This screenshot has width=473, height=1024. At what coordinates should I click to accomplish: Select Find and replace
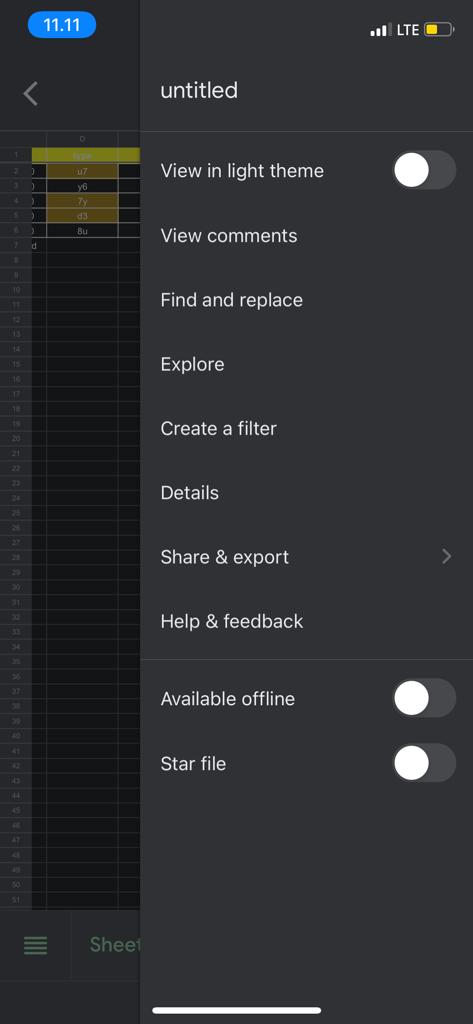coord(232,300)
